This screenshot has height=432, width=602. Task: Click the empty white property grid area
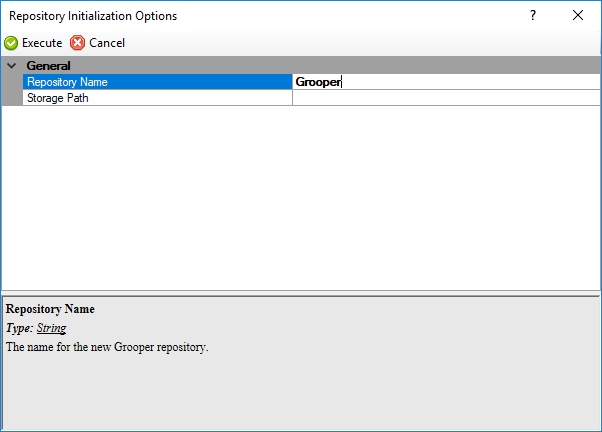(x=300, y=200)
